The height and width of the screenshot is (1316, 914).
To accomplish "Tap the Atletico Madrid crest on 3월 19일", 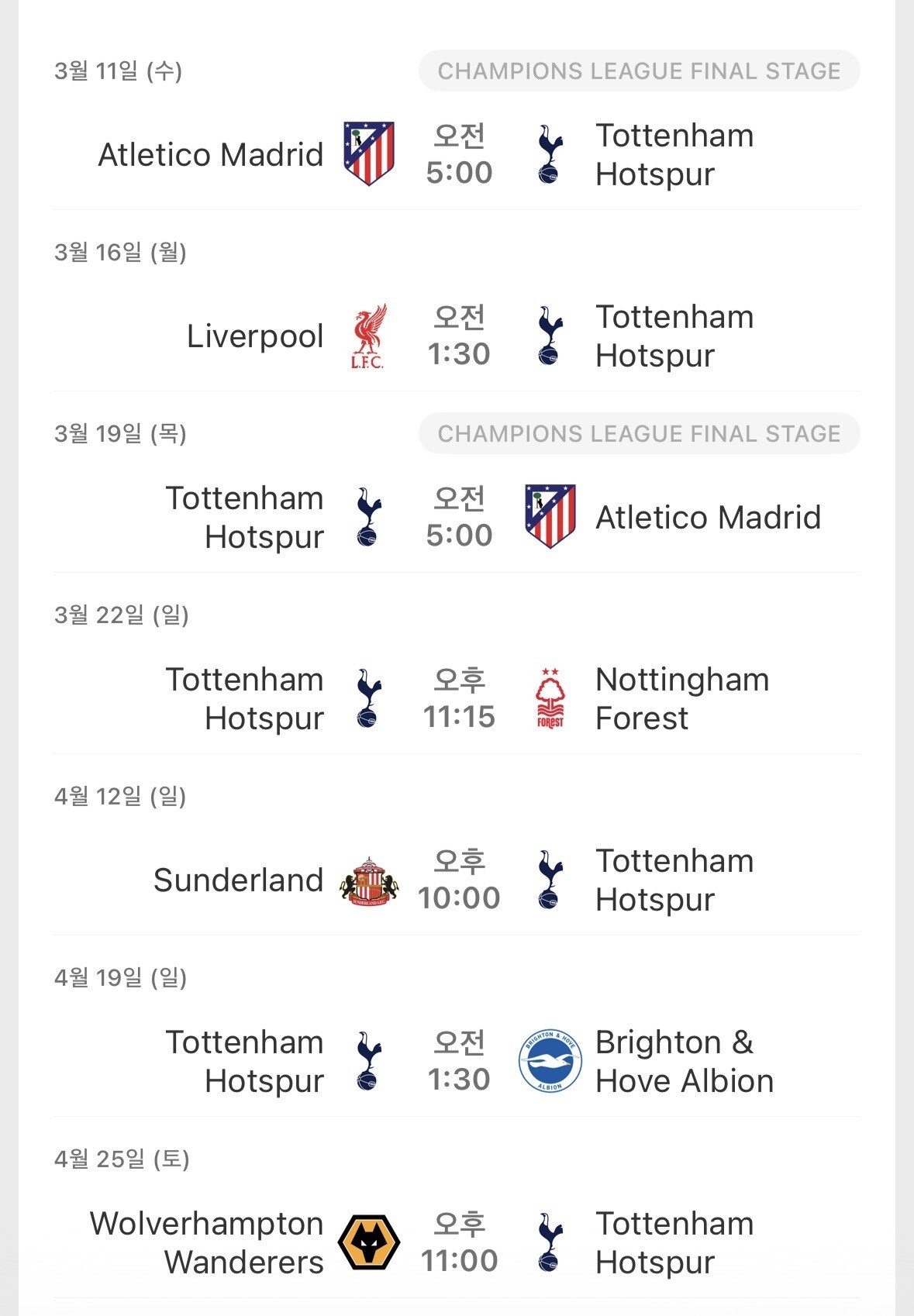I will (x=550, y=516).
